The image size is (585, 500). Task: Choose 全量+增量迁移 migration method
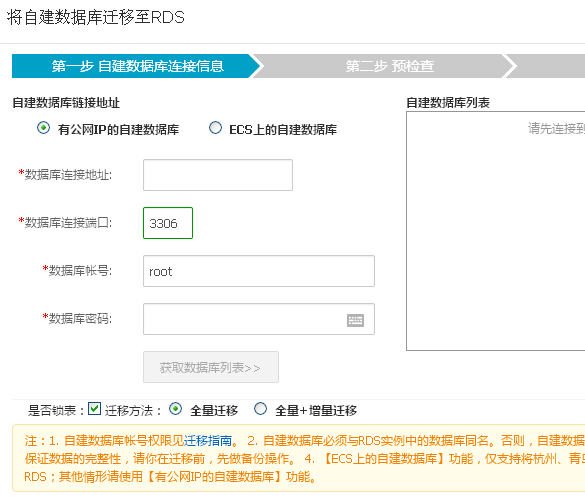[x=260, y=409]
